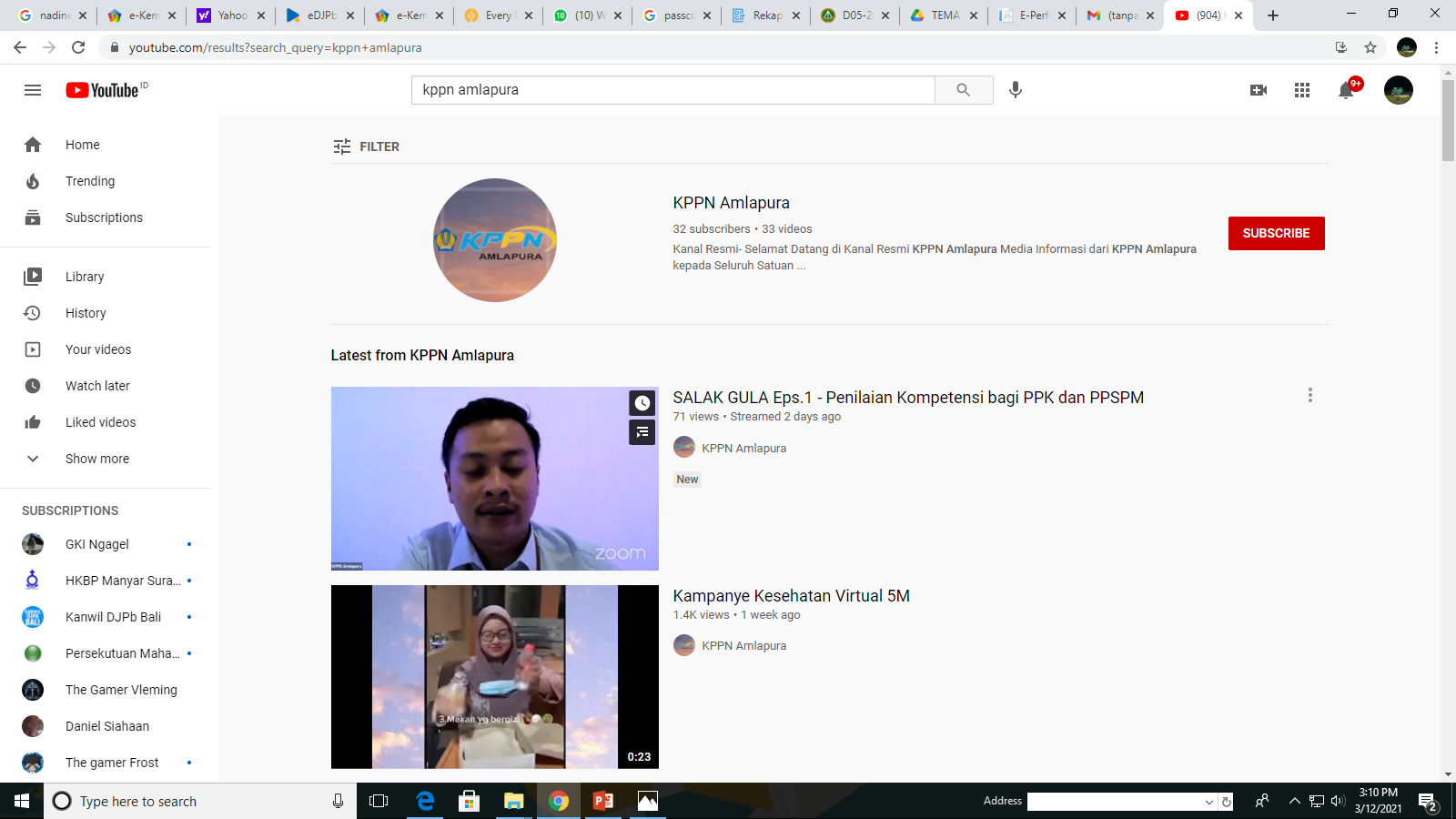Screen dimensions: 1456x819
Task: Open File Explorer from taskbar
Action: pyautogui.click(x=513, y=801)
